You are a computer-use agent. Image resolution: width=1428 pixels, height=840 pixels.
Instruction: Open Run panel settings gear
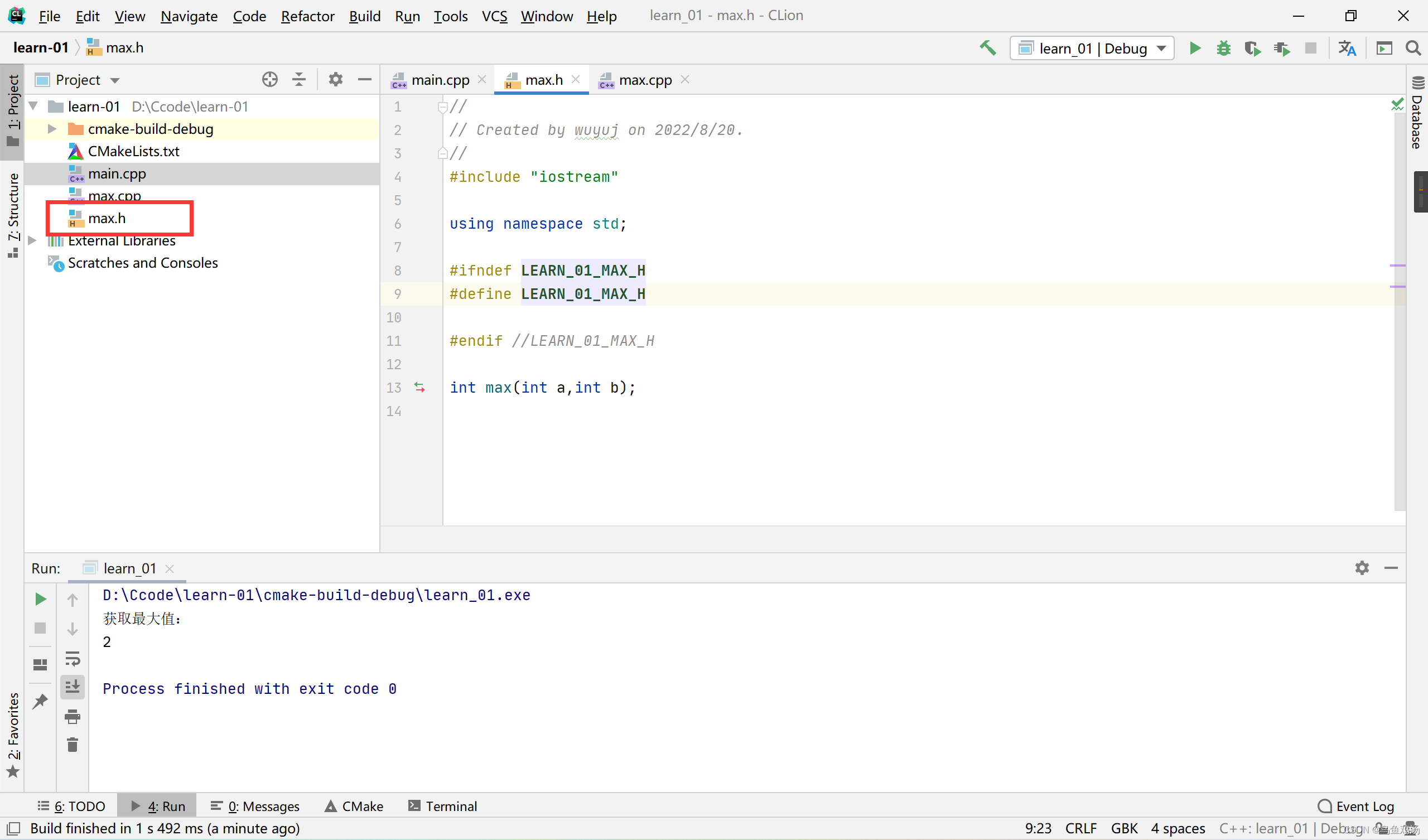point(1362,567)
